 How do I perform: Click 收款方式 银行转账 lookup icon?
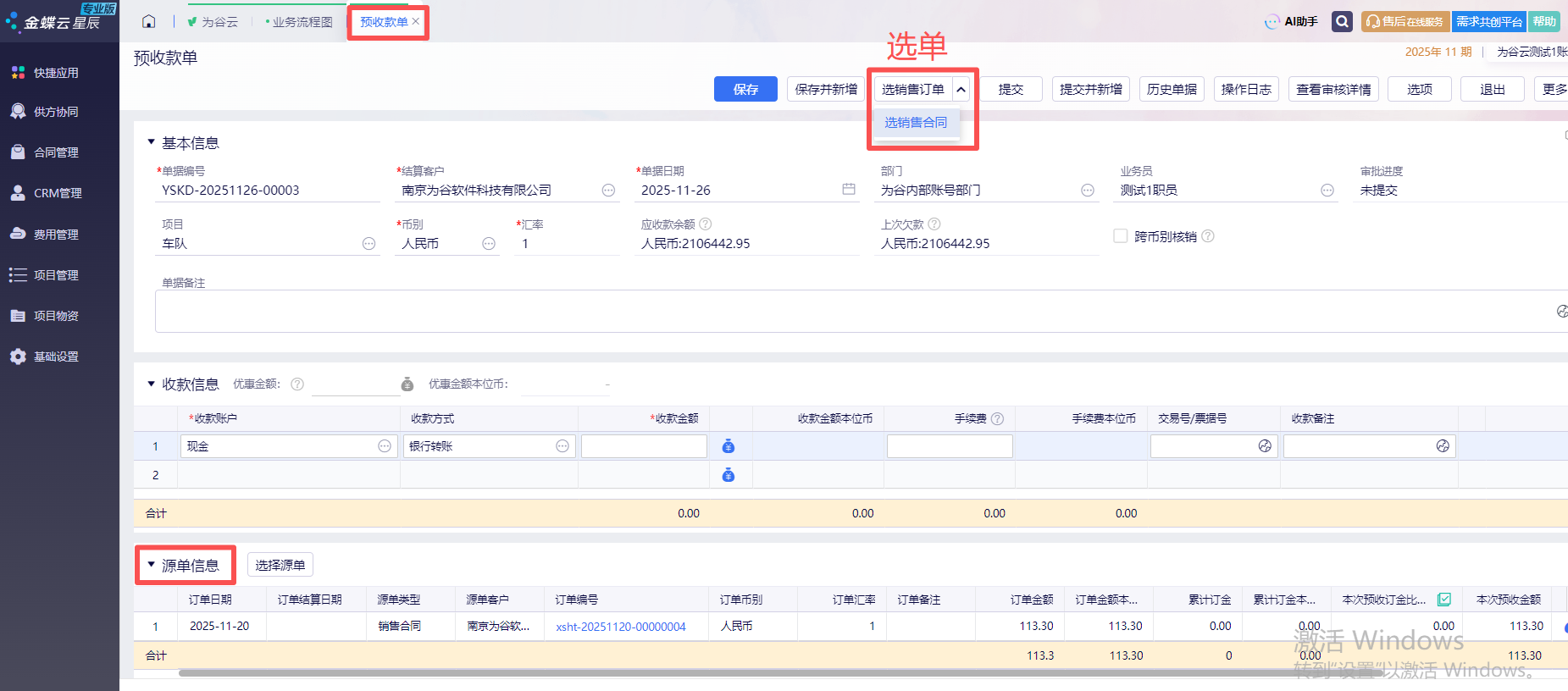pyautogui.click(x=562, y=446)
